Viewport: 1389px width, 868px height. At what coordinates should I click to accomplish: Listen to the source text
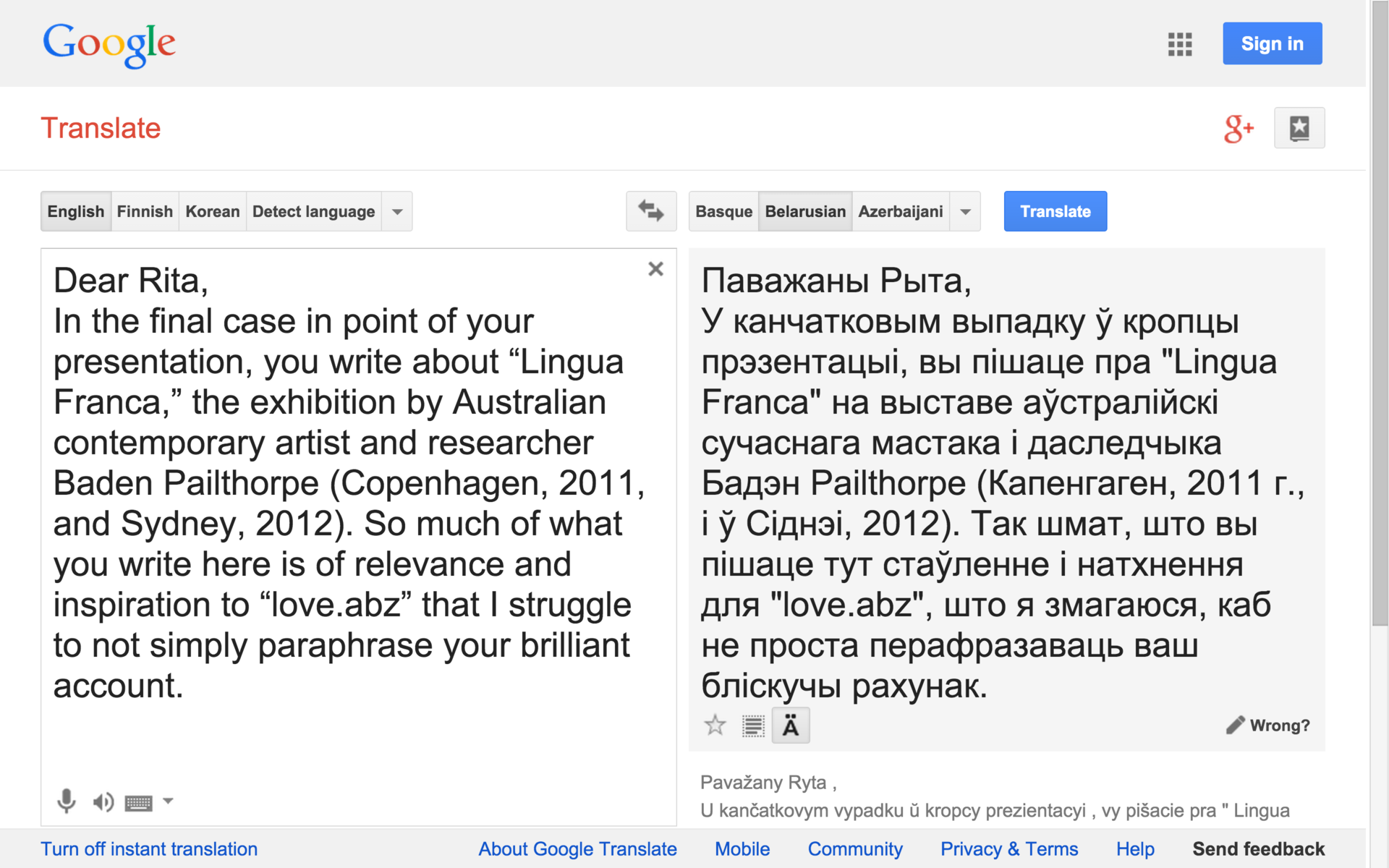(103, 801)
